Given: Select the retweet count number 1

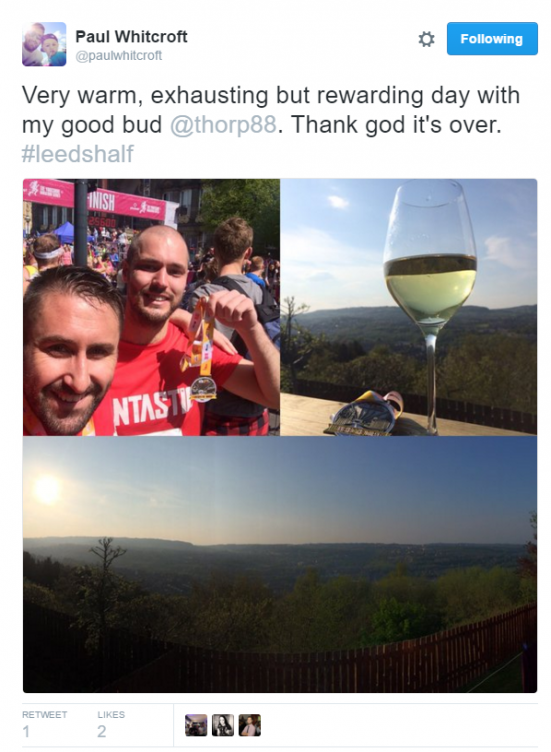Looking at the screenshot, I should tap(26, 731).
